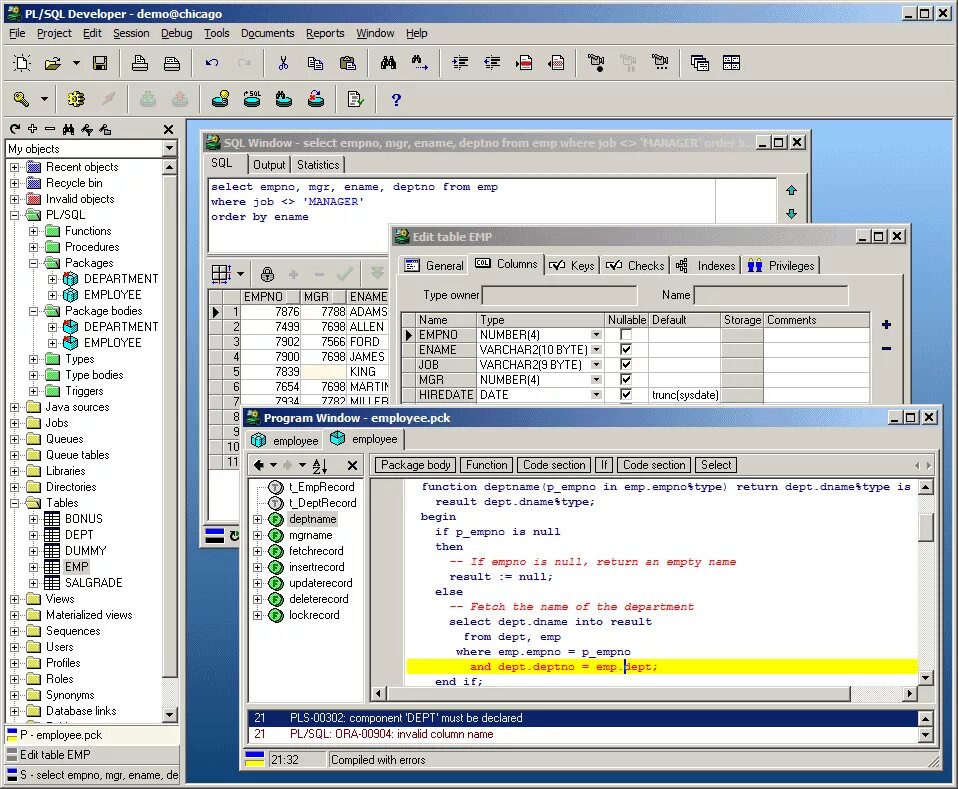Click the New file toolbar icon
This screenshot has width=958, height=789.
pyautogui.click(x=22, y=62)
